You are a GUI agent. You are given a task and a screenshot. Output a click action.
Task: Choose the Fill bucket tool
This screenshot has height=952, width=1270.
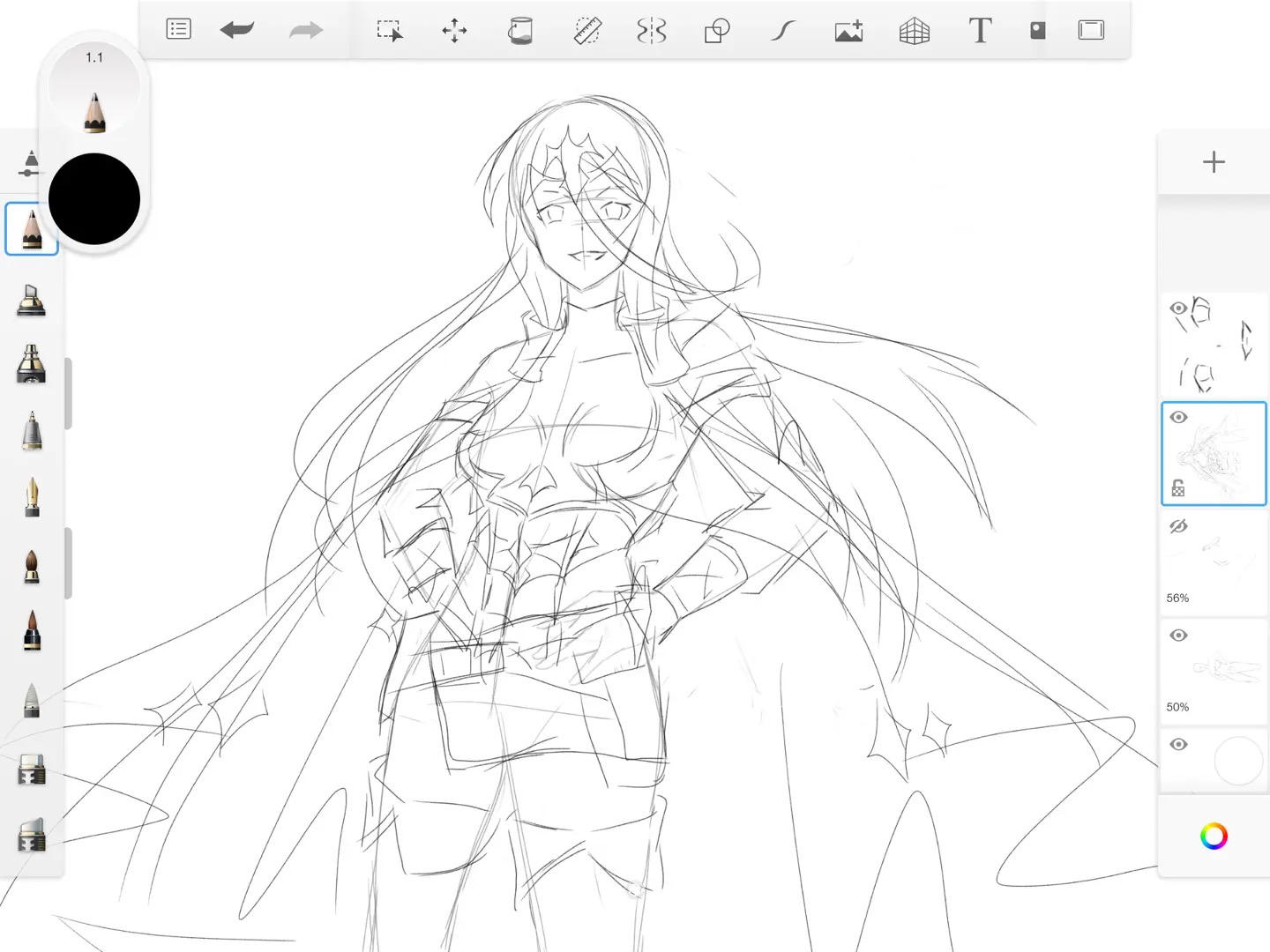coord(520,31)
